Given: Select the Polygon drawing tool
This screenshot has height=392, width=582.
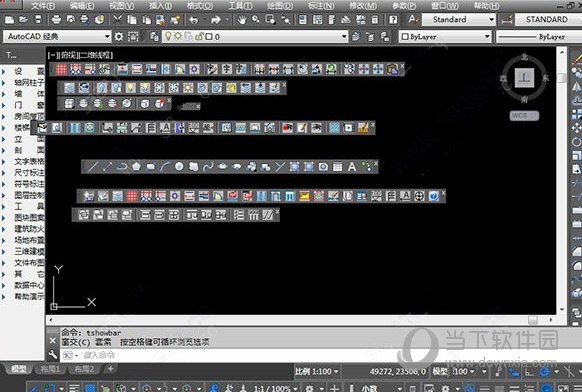Looking at the screenshot, I should [136, 167].
